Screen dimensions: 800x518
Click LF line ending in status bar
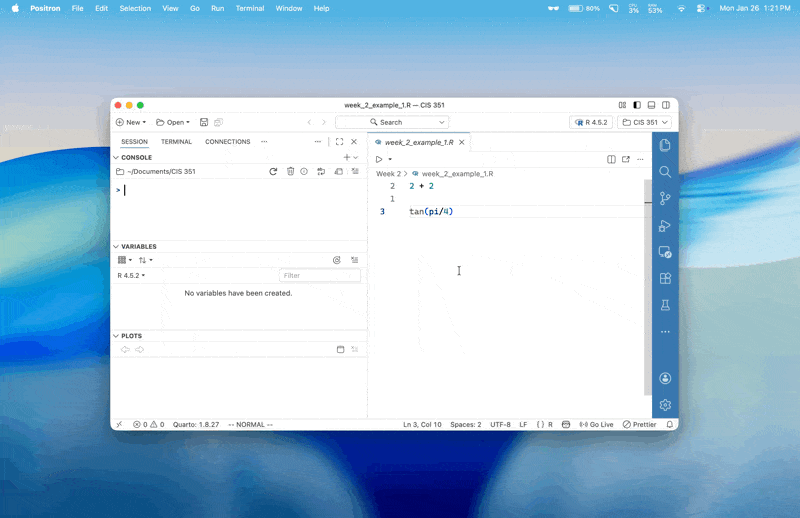pos(523,425)
